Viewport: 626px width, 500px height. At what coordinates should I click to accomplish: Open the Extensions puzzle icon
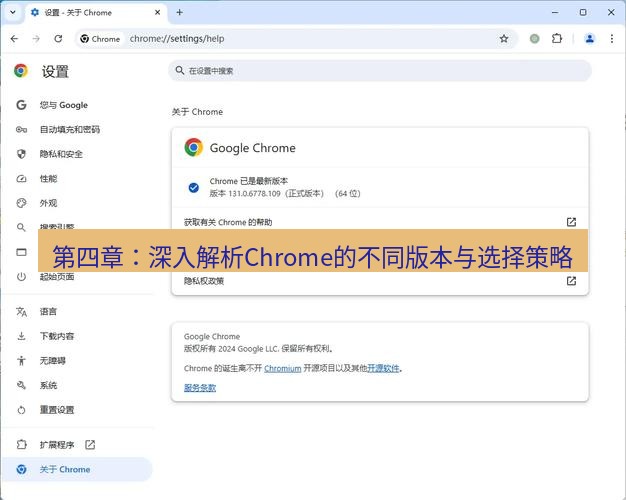[557, 39]
